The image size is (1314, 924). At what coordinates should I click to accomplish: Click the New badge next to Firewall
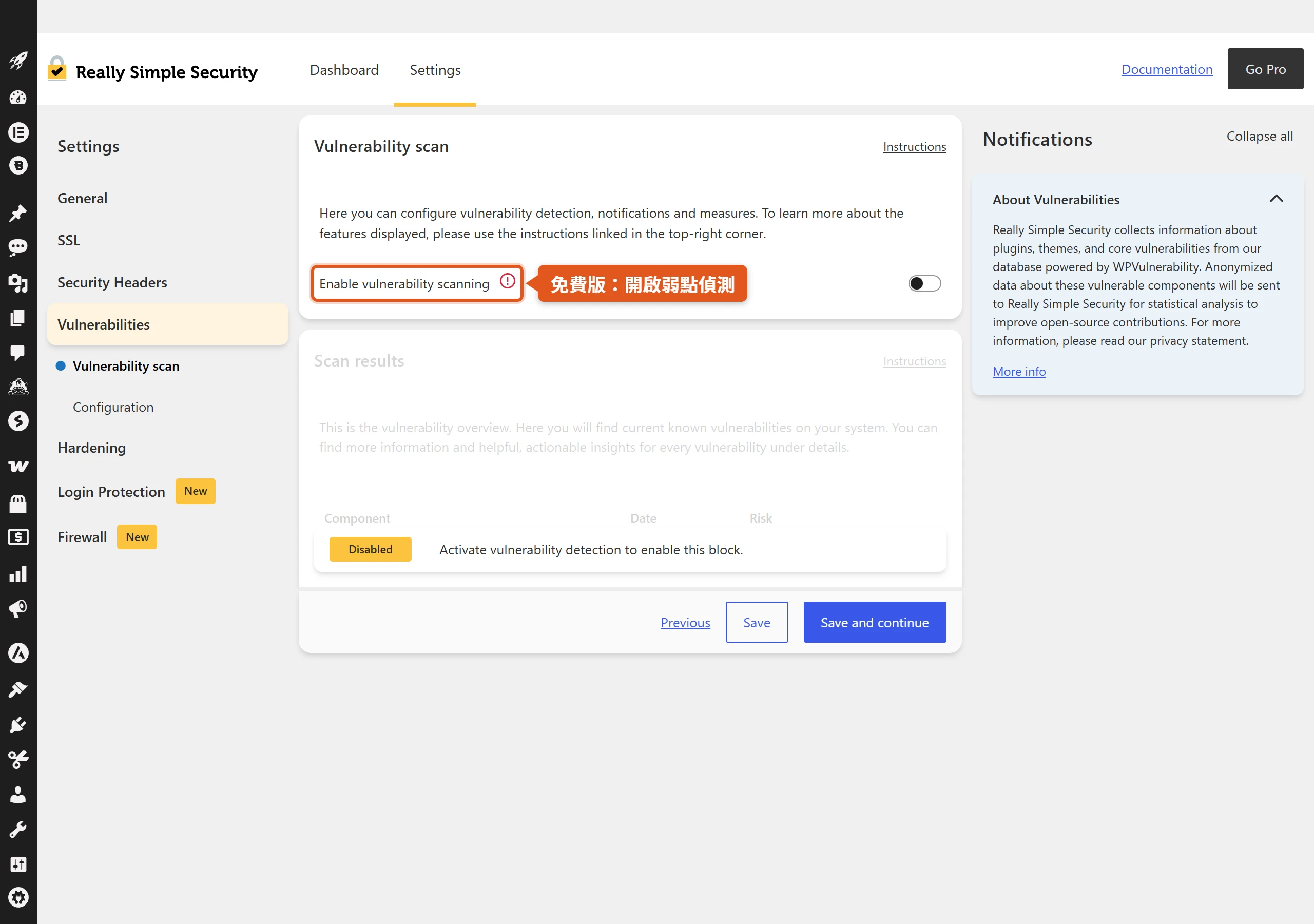point(137,537)
